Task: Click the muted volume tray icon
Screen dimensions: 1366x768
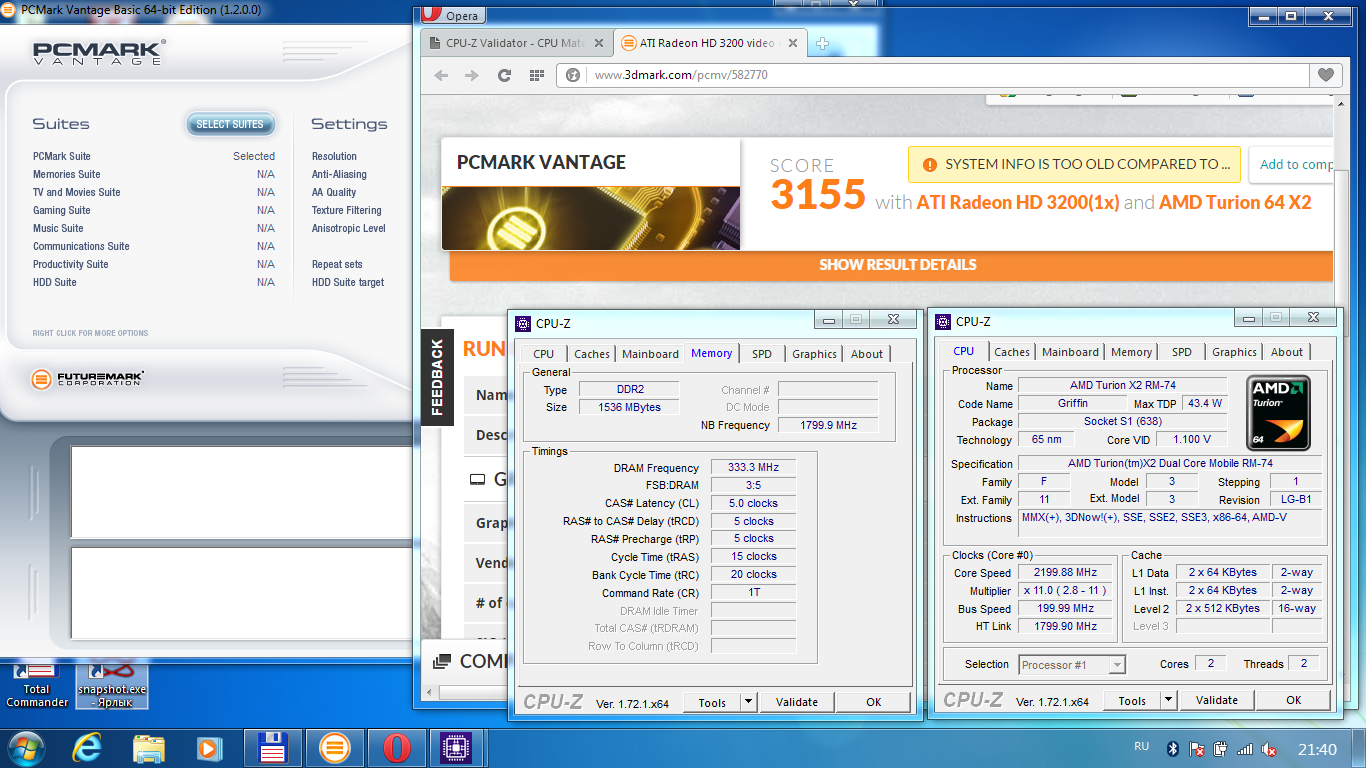Action: (x=1268, y=748)
